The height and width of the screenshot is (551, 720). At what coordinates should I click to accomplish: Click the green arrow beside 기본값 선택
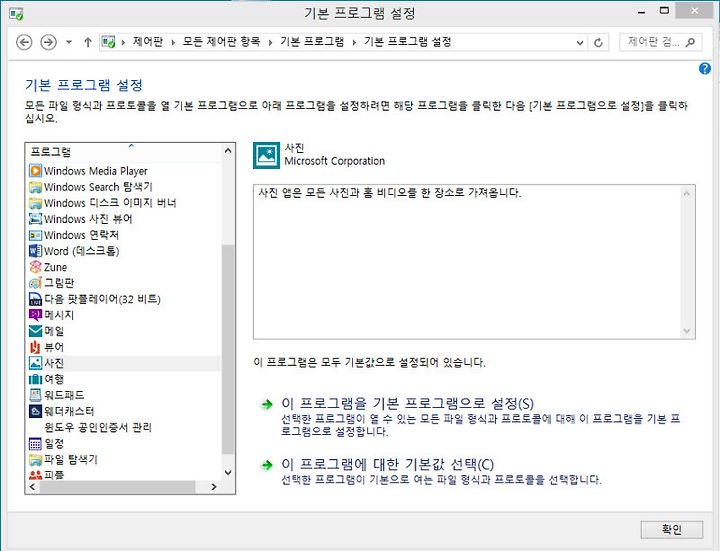[x=266, y=465]
